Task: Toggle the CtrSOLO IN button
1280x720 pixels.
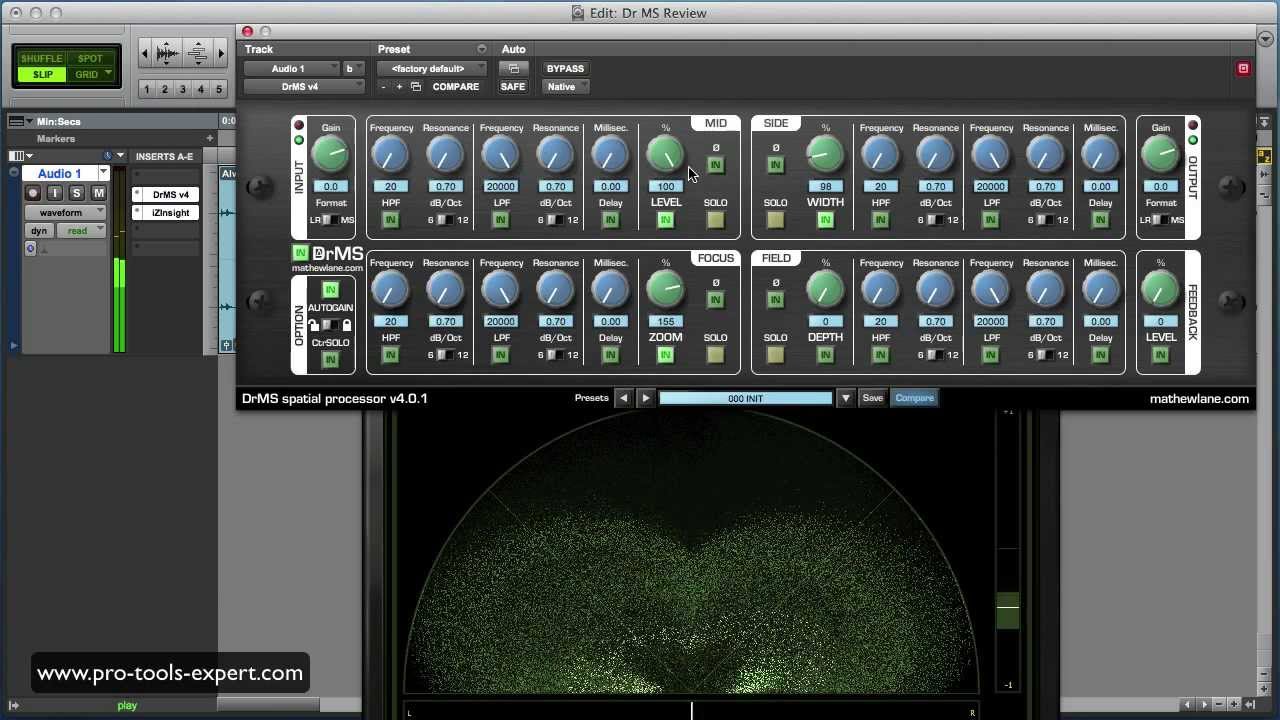Action: tap(330, 360)
